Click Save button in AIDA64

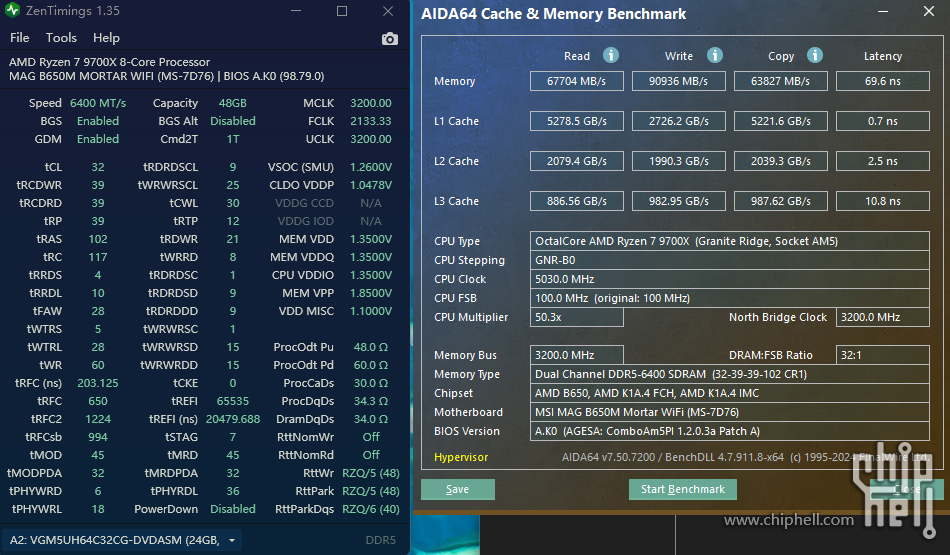[457, 489]
